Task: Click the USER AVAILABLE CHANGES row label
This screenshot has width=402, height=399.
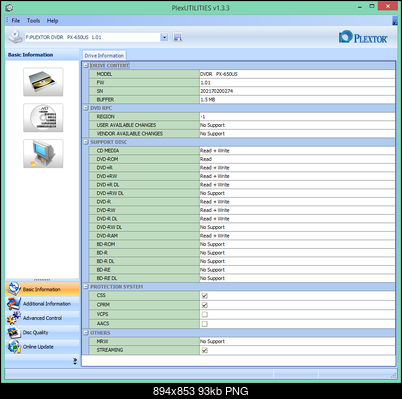Action: pyautogui.click(x=126, y=125)
